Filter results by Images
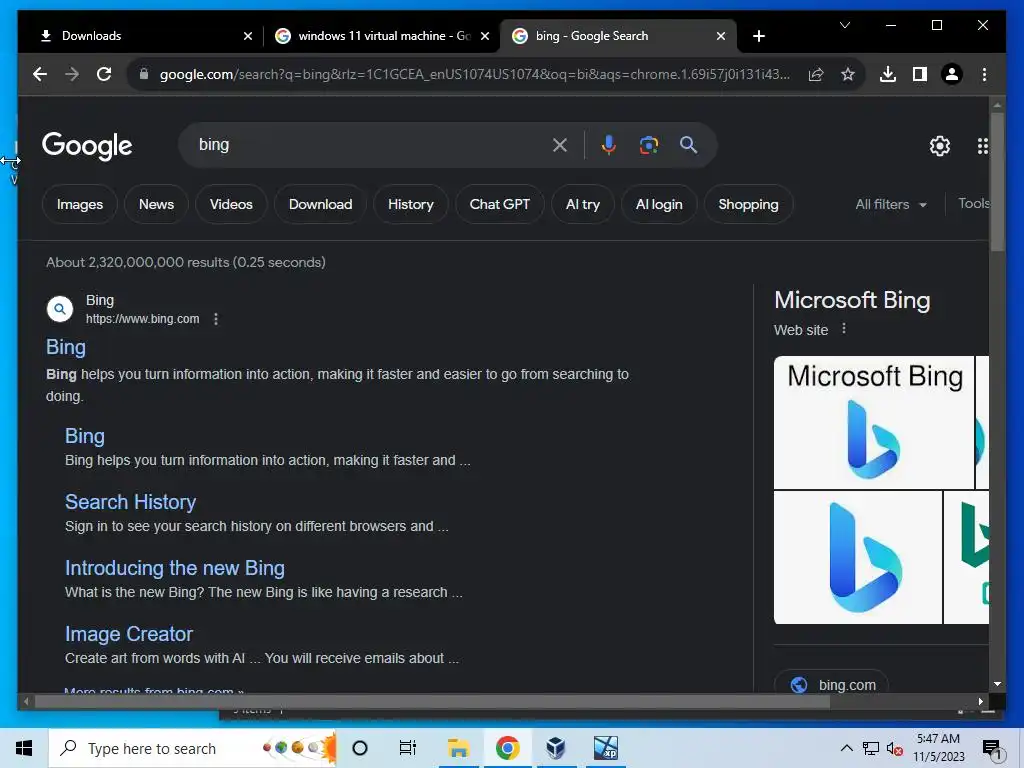The width and height of the screenshot is (1024, 768). click(x=80, y=204)
